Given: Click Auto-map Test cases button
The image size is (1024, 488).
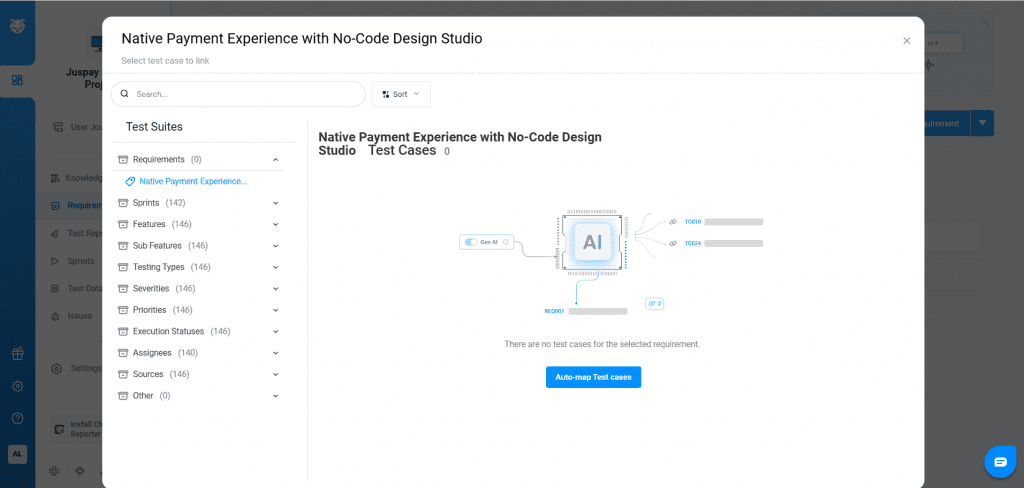Looking at the screenshot, I should click(x=593, y=377).
